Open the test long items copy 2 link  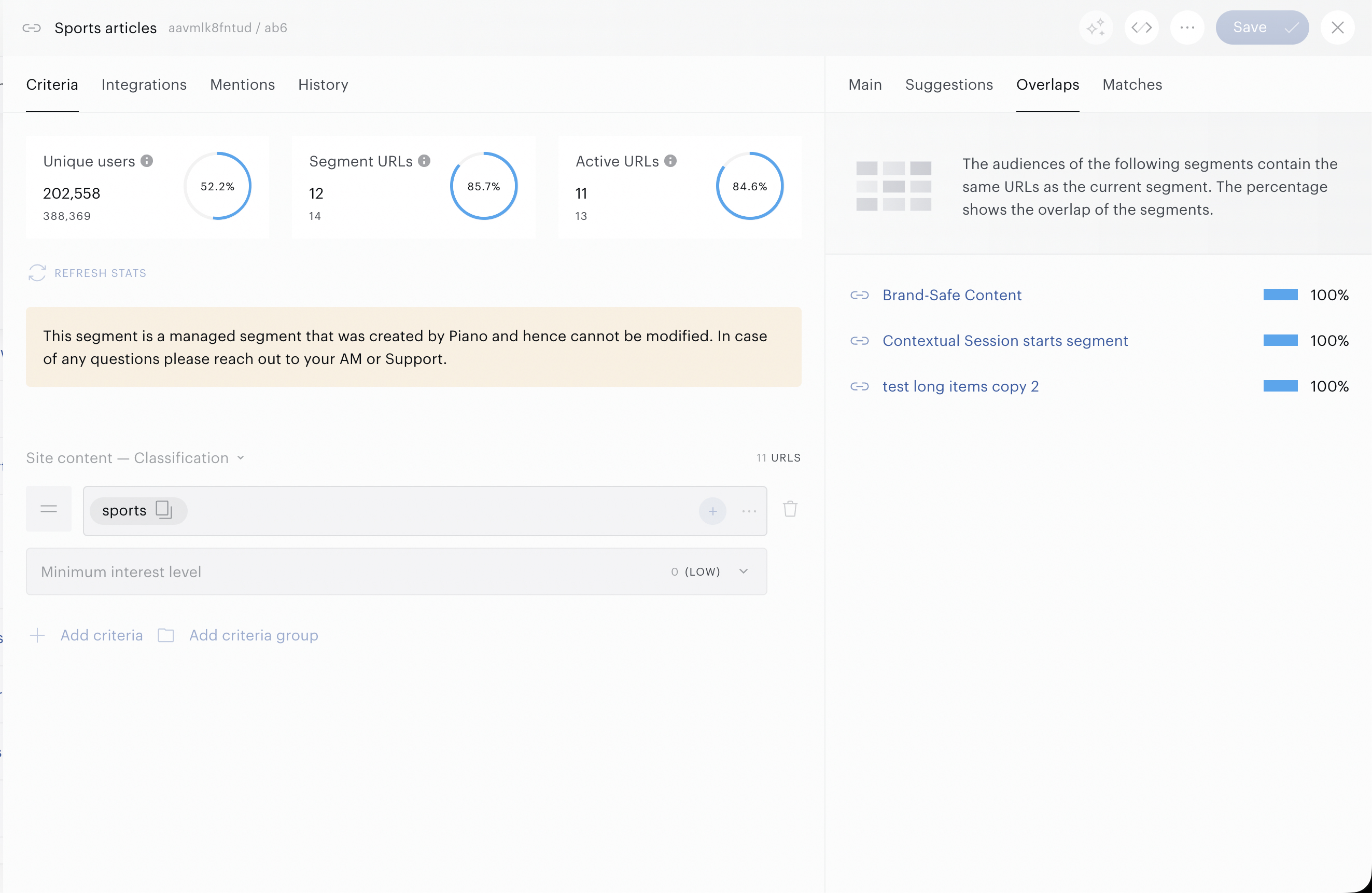[961, 386]
